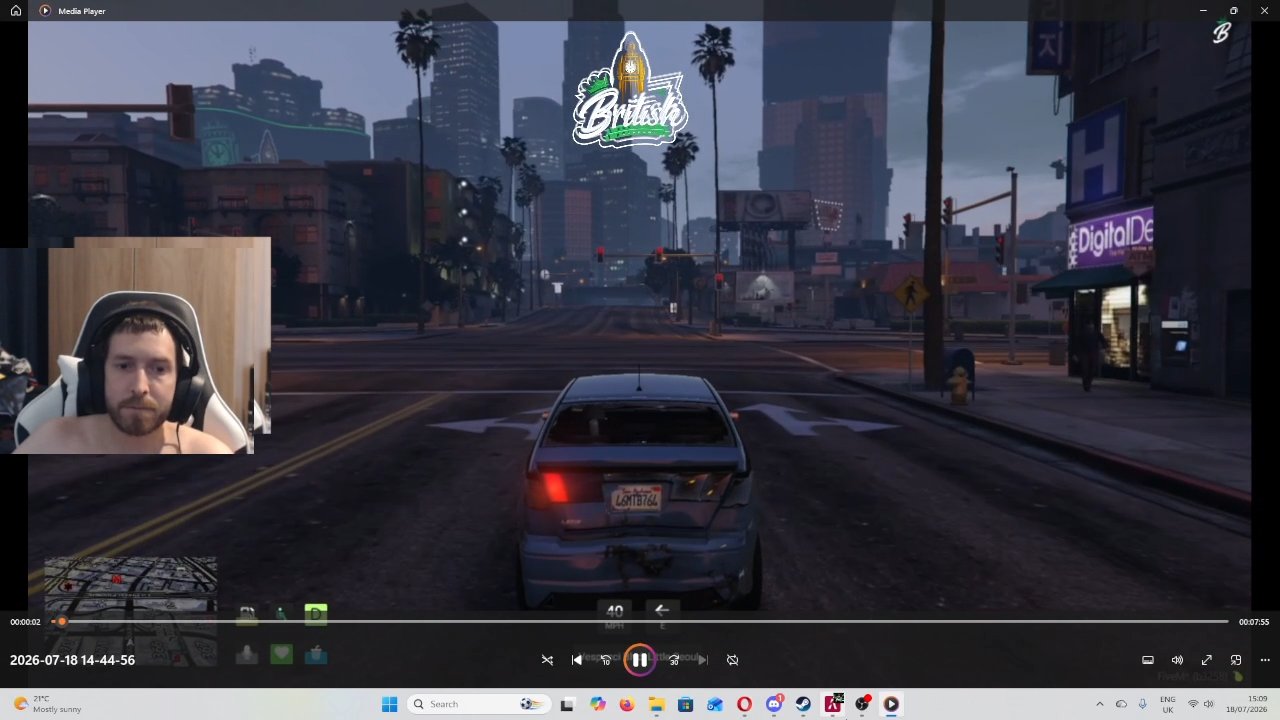Open Opera browser from the taskbar
This screenshot has width=1280, height=720.
(x=744, y=704)
